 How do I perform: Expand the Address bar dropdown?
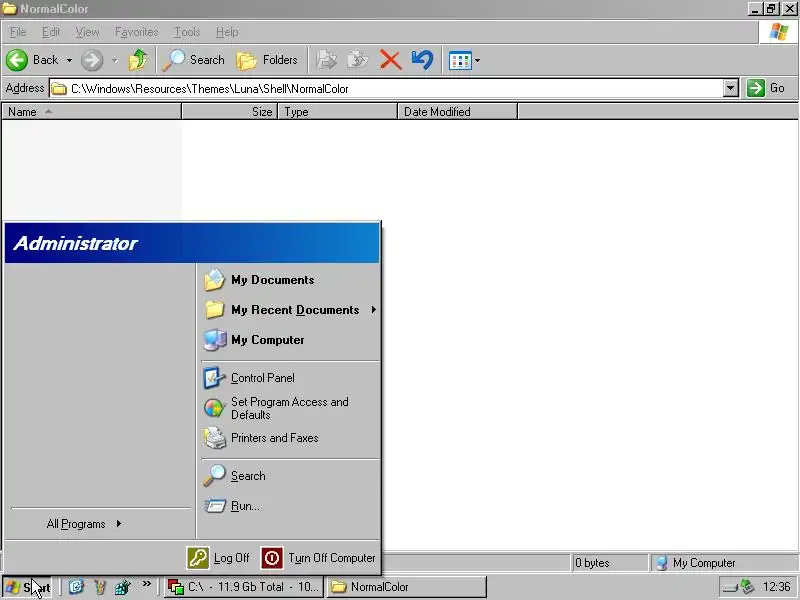[x=731, y=88]
